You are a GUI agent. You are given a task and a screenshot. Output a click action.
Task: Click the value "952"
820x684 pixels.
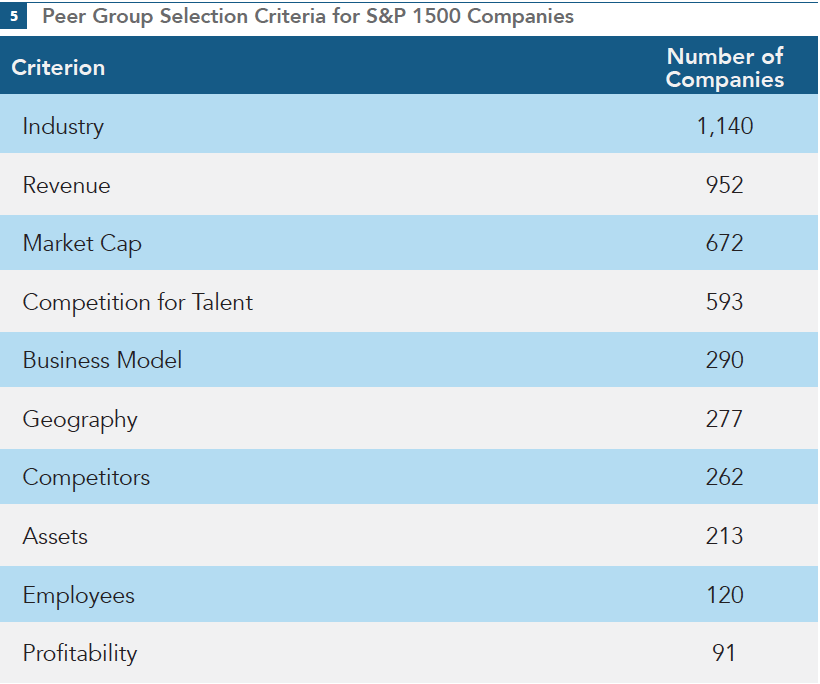click(724, 185)
